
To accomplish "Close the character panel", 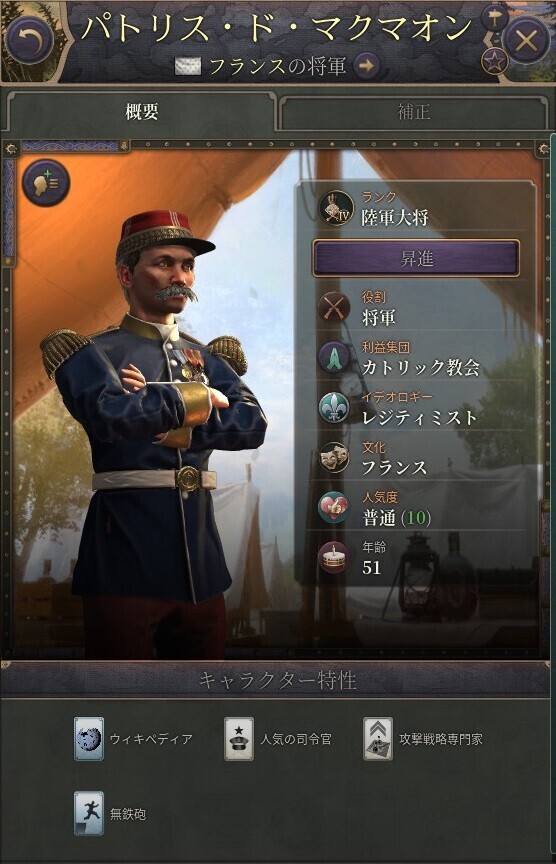I will pyautogui.click(x=526, y=40).
